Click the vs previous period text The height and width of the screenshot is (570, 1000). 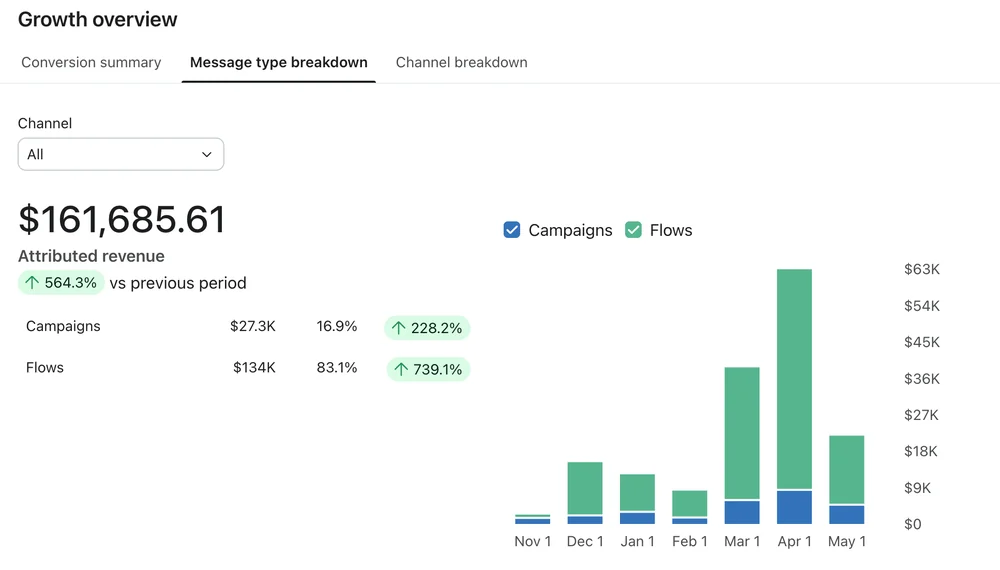point(178,283)
